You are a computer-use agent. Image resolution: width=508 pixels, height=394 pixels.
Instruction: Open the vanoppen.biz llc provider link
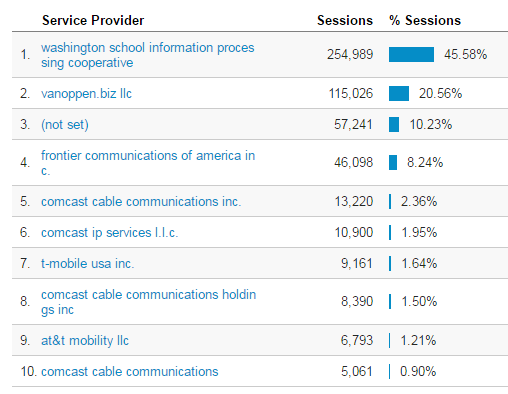[86, 94]
